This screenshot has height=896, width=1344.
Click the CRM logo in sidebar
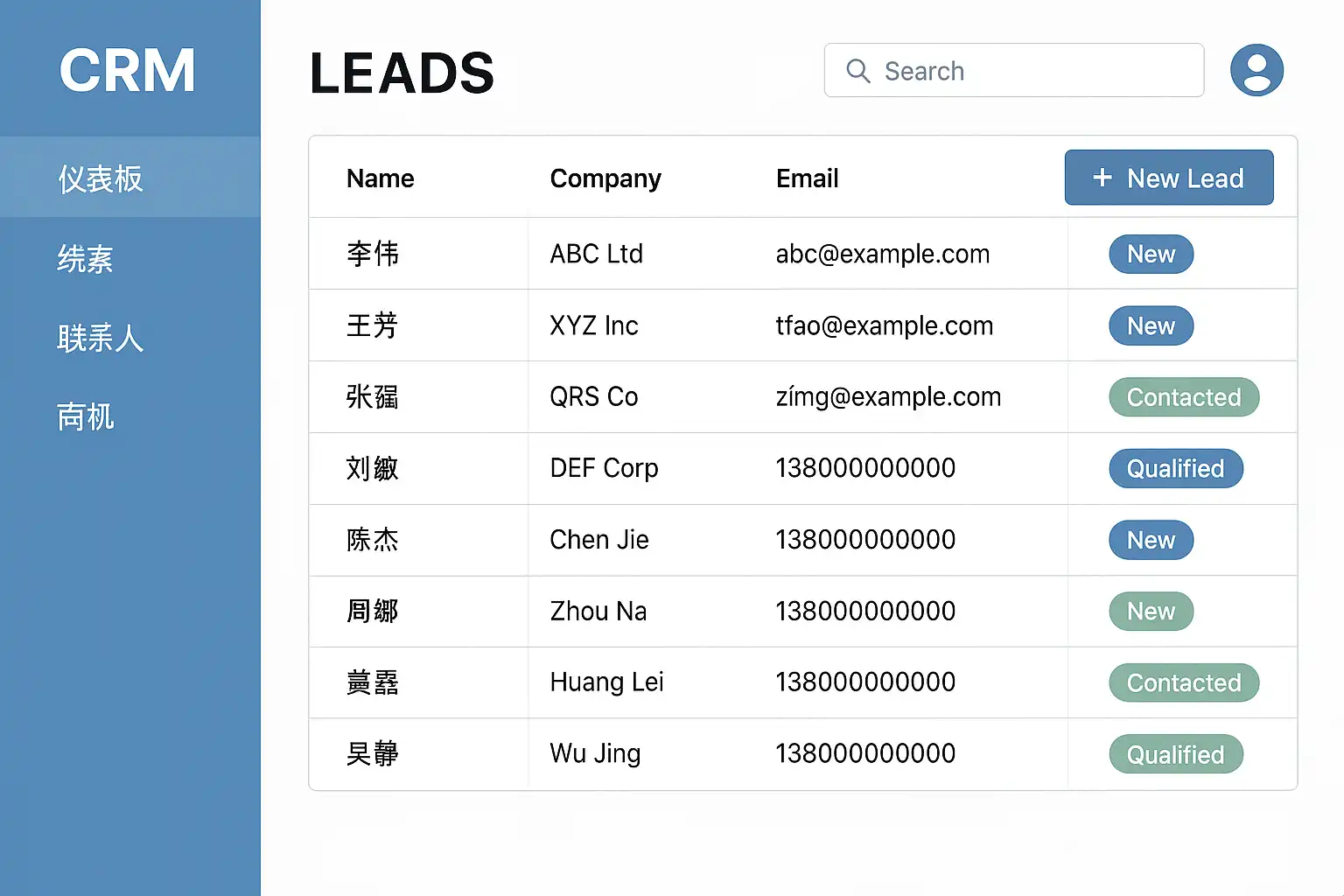tap(128, 71)
